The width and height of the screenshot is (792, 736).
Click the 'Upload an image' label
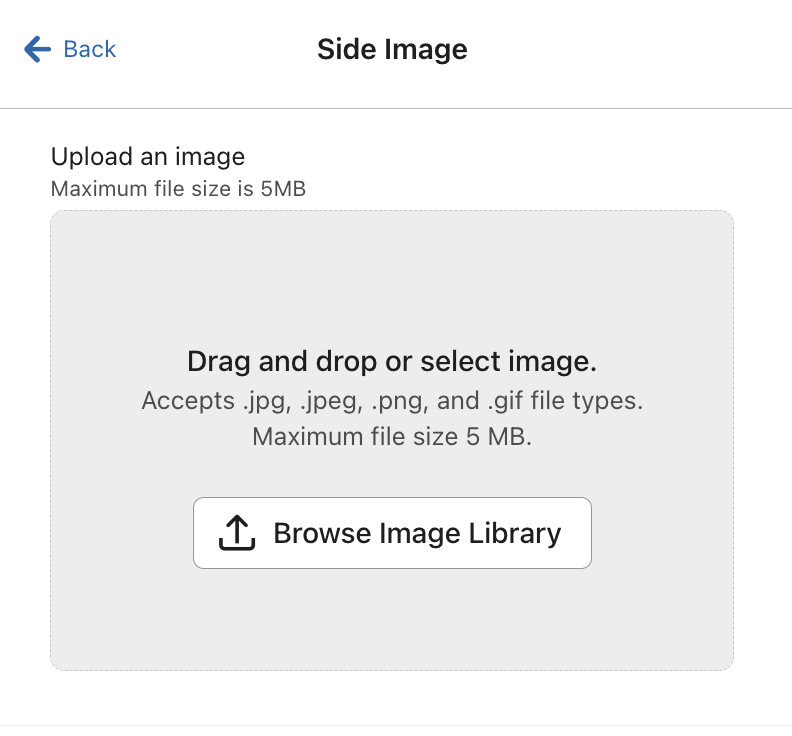148,157
